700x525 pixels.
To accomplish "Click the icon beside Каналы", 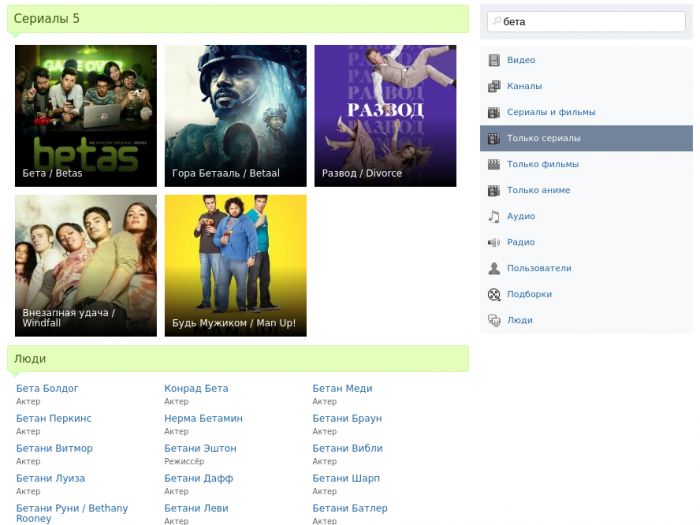I will coord(494,86).
